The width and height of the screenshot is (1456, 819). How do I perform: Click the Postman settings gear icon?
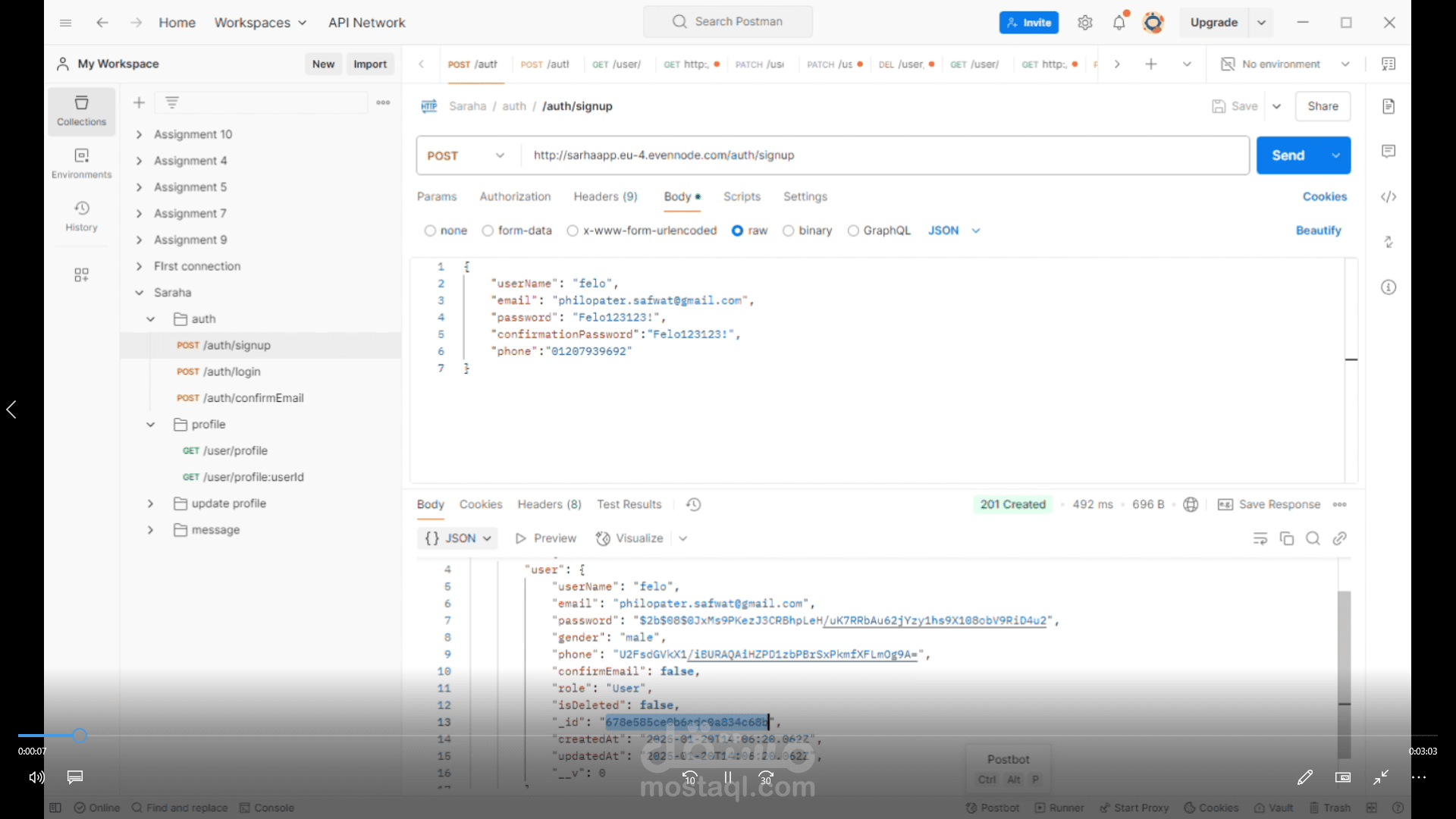click(1085, 23)
